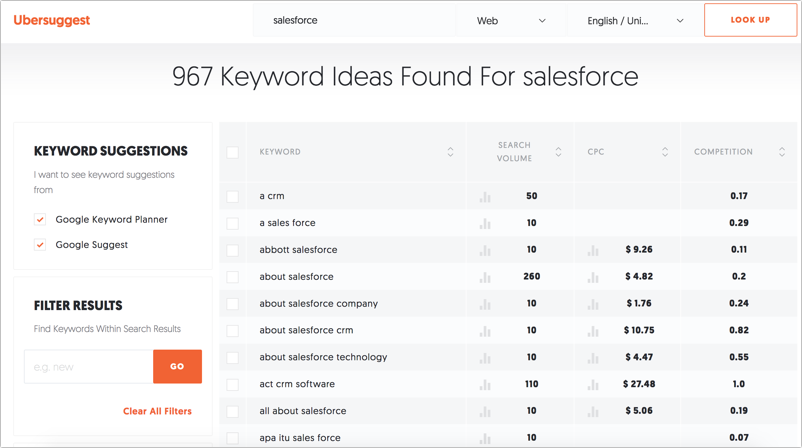
Task: Click the keyword act crm software
Action: click(297, 384)
